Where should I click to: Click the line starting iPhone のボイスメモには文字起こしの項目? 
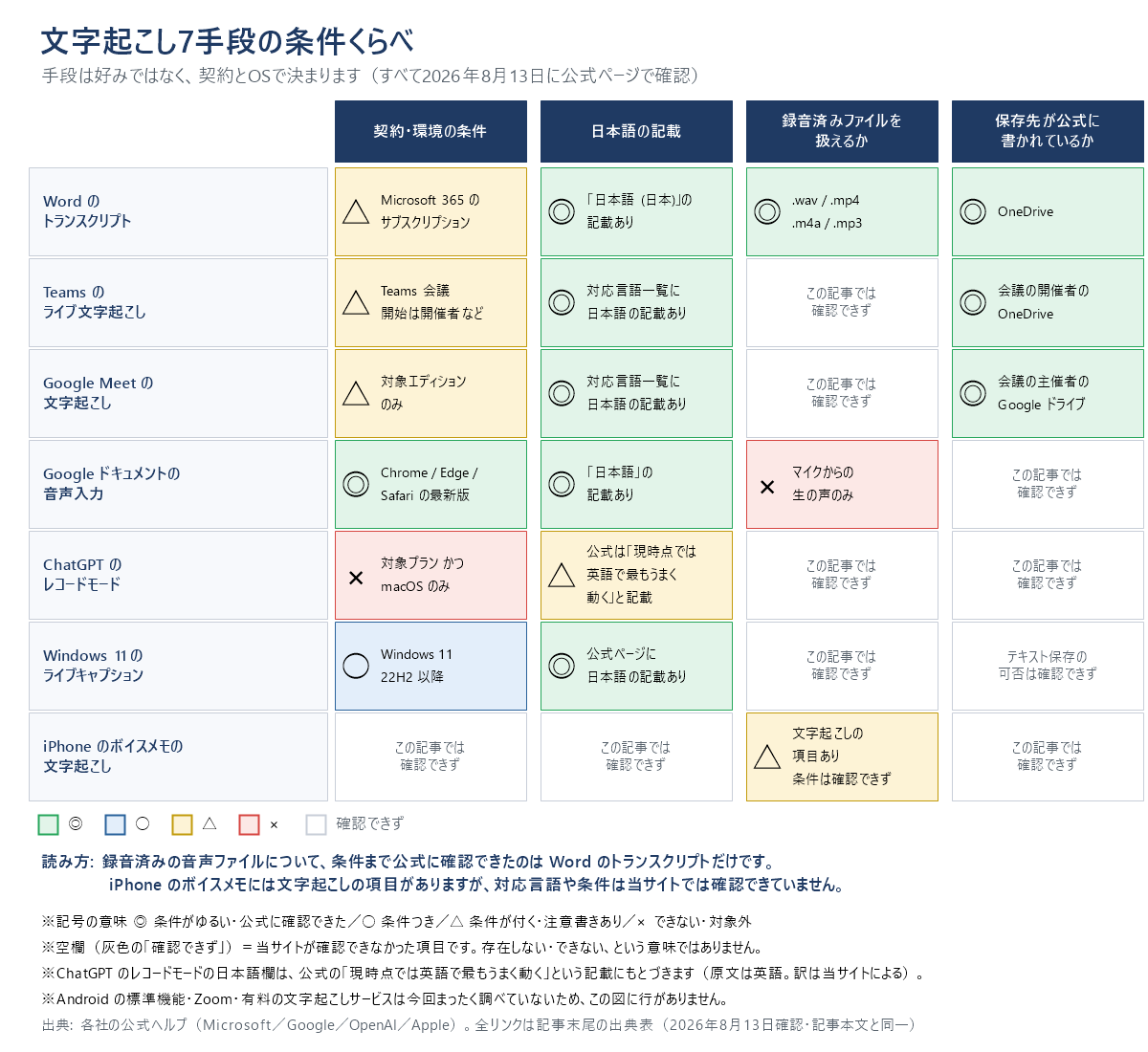[476, 885]
